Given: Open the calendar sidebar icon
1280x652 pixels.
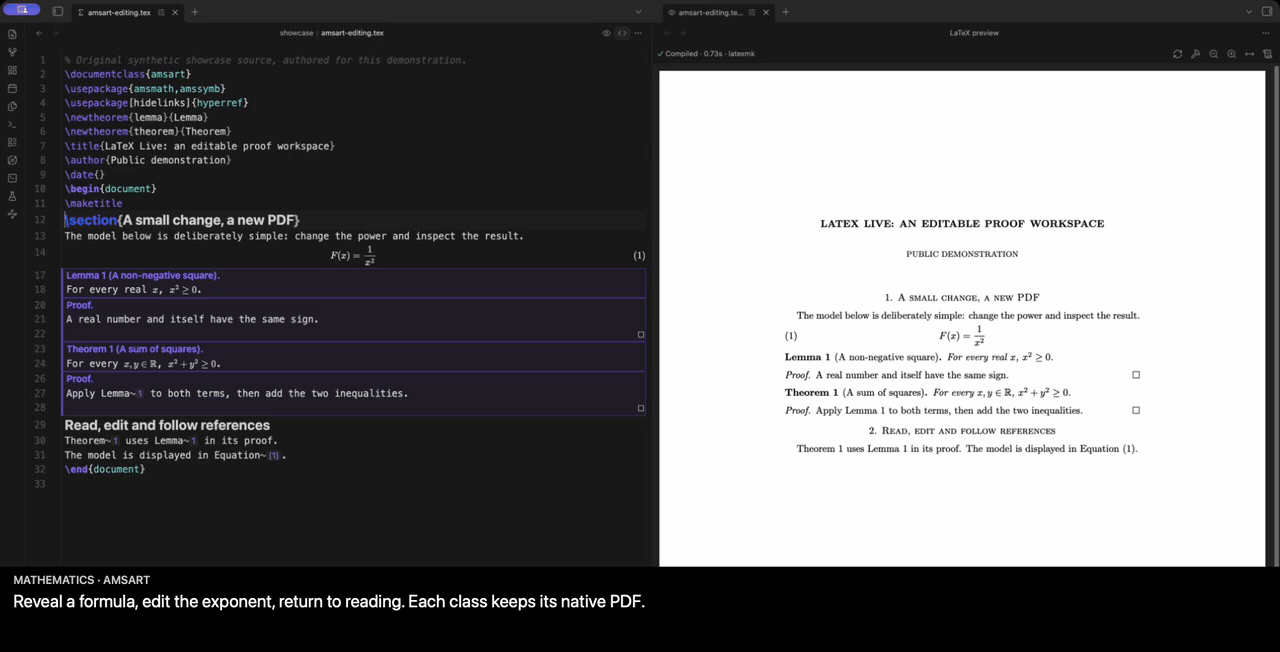Looking at the screenshot, I should [12, 88].
